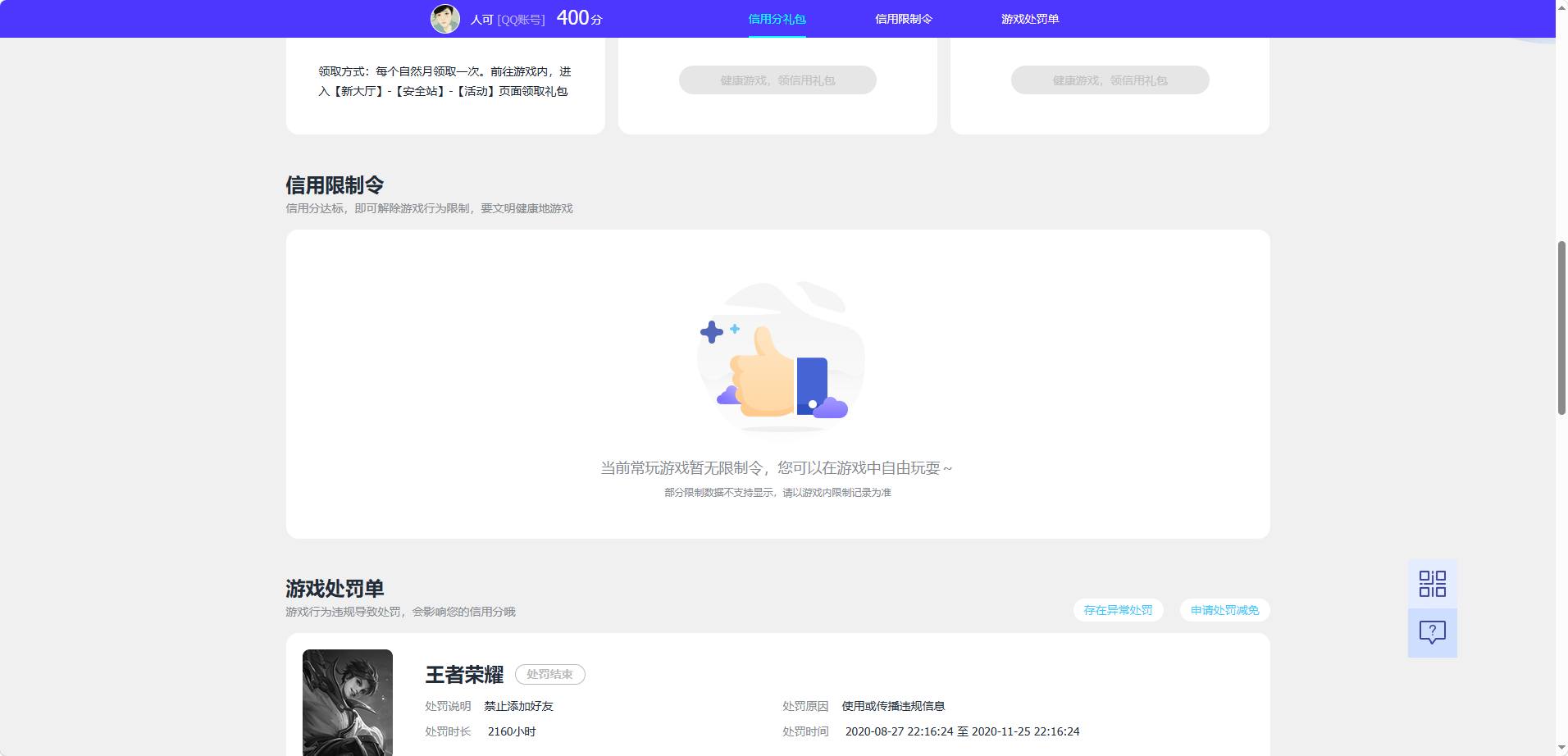The image size is (1568, 756).
Task: Click the 存在异常处罚 button
Action: pyautogui.click(x=1118, y=610)
